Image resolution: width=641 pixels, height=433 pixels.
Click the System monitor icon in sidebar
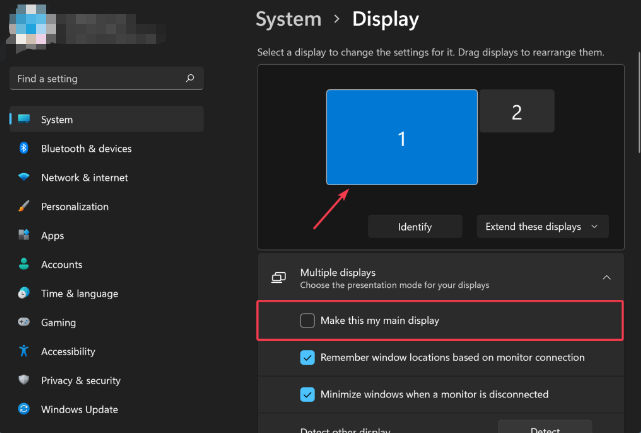pyautogui.click(x=24, y=119)
